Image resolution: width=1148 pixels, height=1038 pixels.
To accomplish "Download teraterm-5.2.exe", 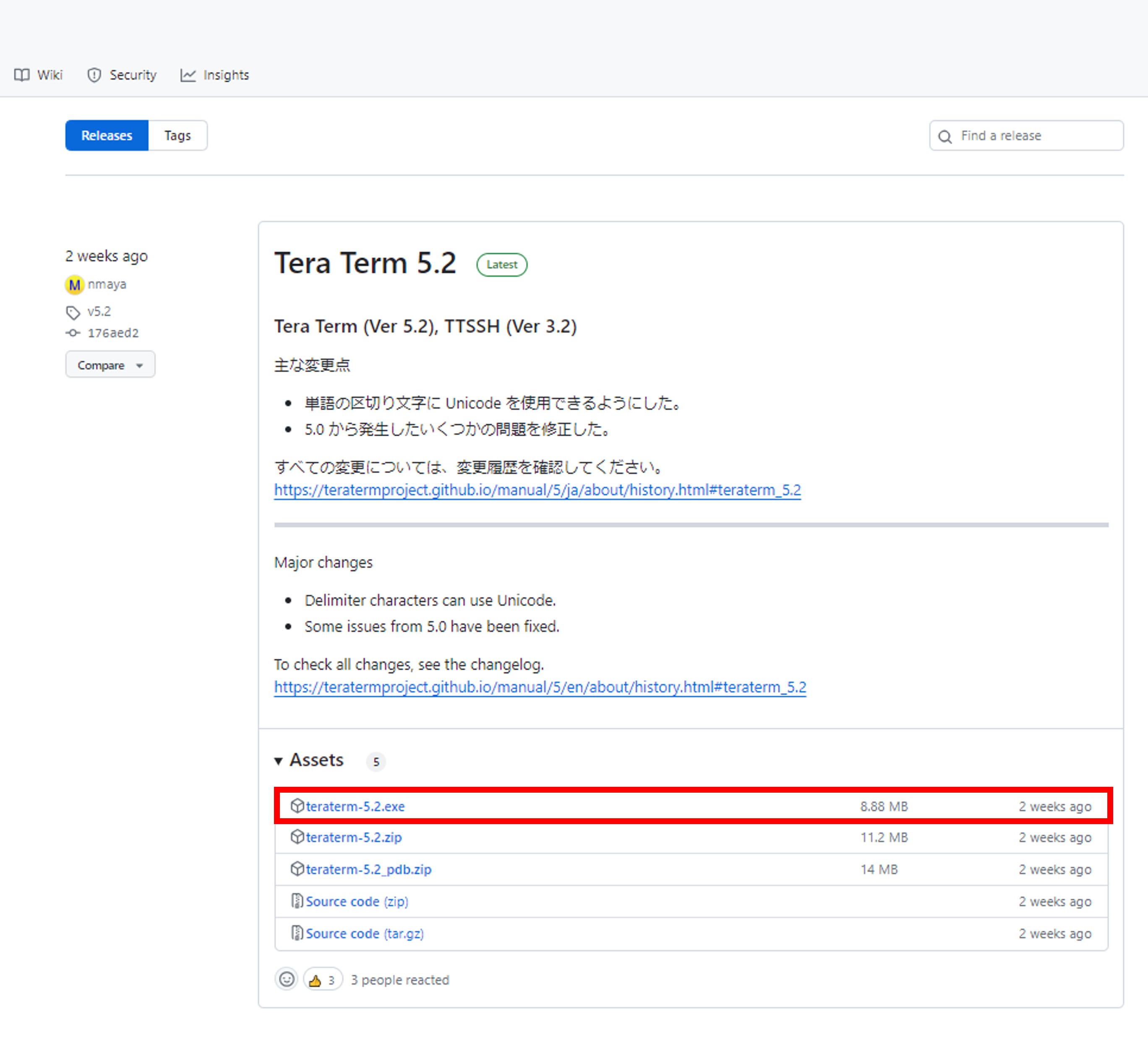I will click(x=355, y=806).
